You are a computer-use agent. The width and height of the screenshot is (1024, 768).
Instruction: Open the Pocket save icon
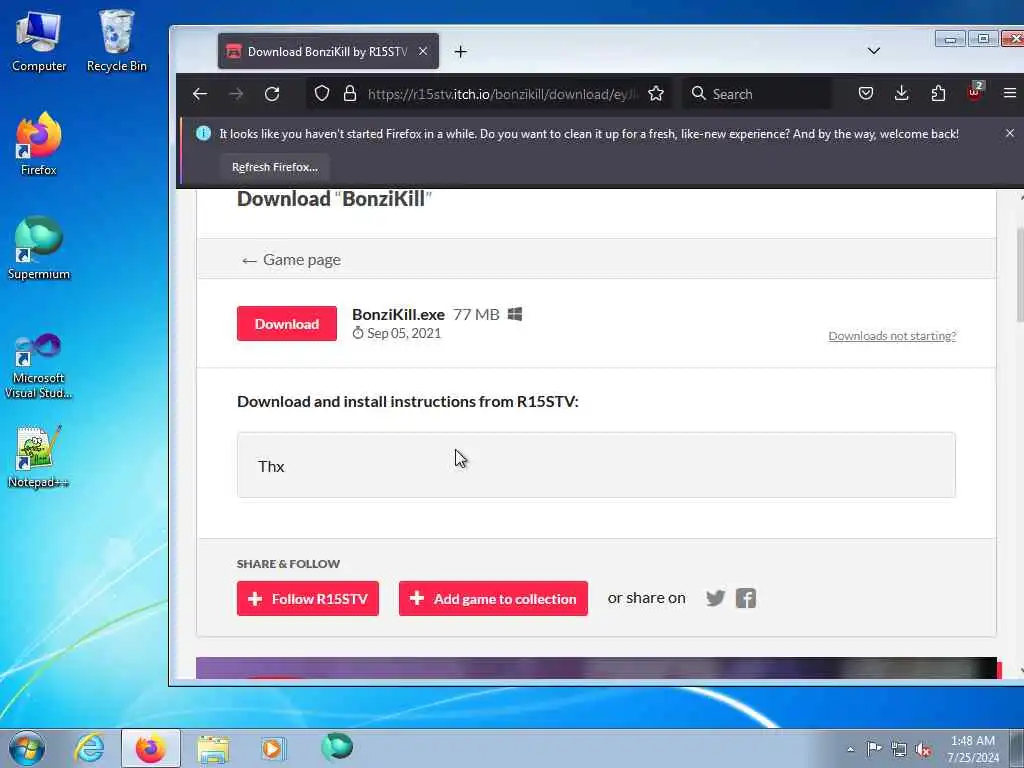(866, 93)
